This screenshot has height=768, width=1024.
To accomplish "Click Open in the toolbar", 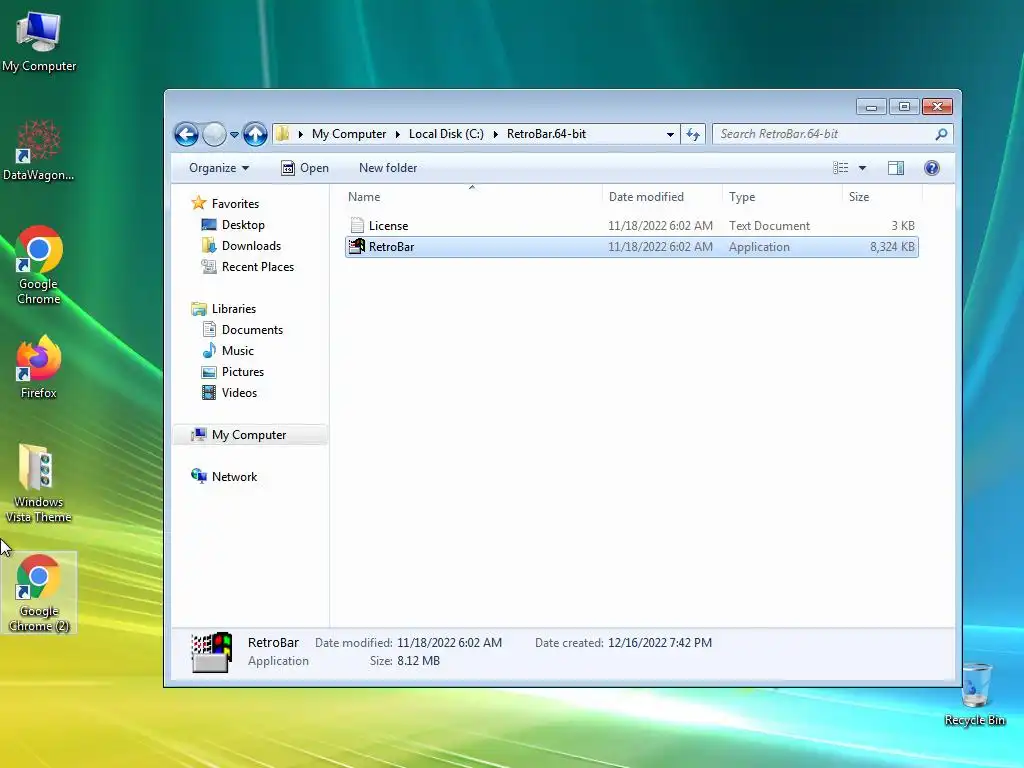I will pyautogui.click(x=305, y=168).
